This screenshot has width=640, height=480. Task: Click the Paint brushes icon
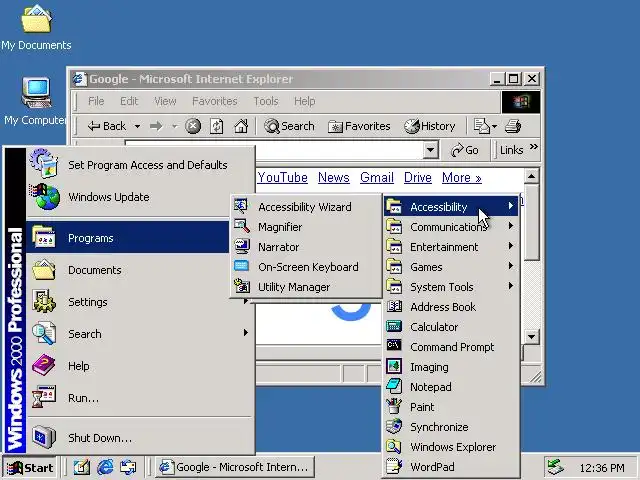(x=394, y=406)
